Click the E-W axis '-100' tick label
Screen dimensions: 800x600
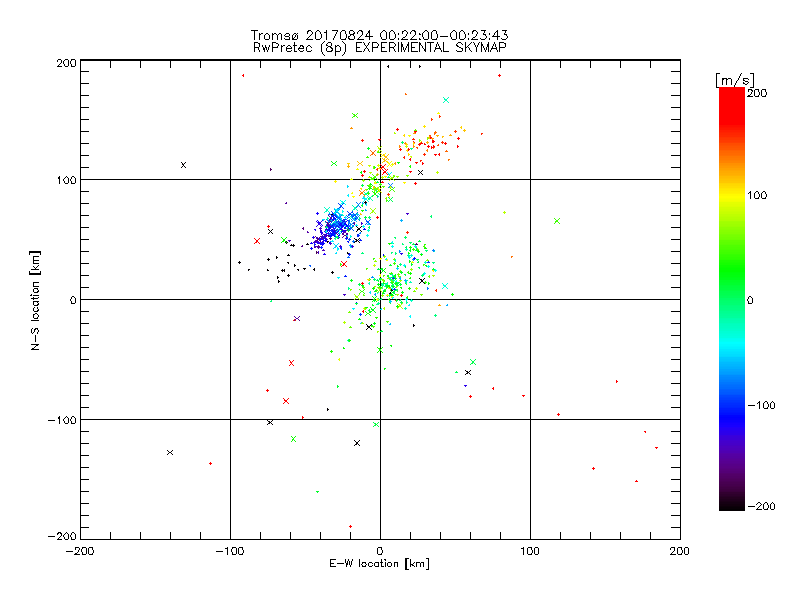(x=230, y=551)
